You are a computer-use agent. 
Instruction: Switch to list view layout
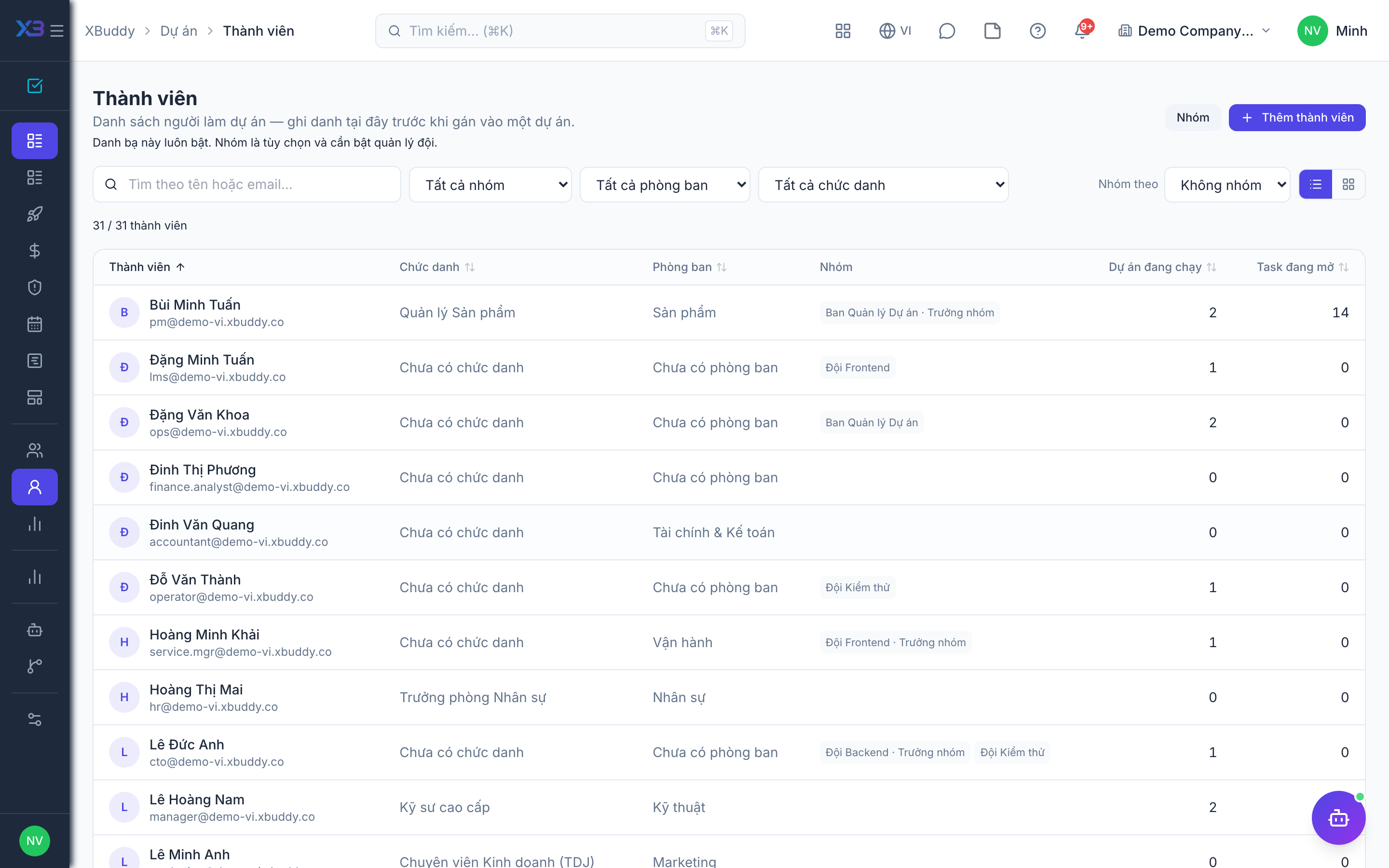1316,184
